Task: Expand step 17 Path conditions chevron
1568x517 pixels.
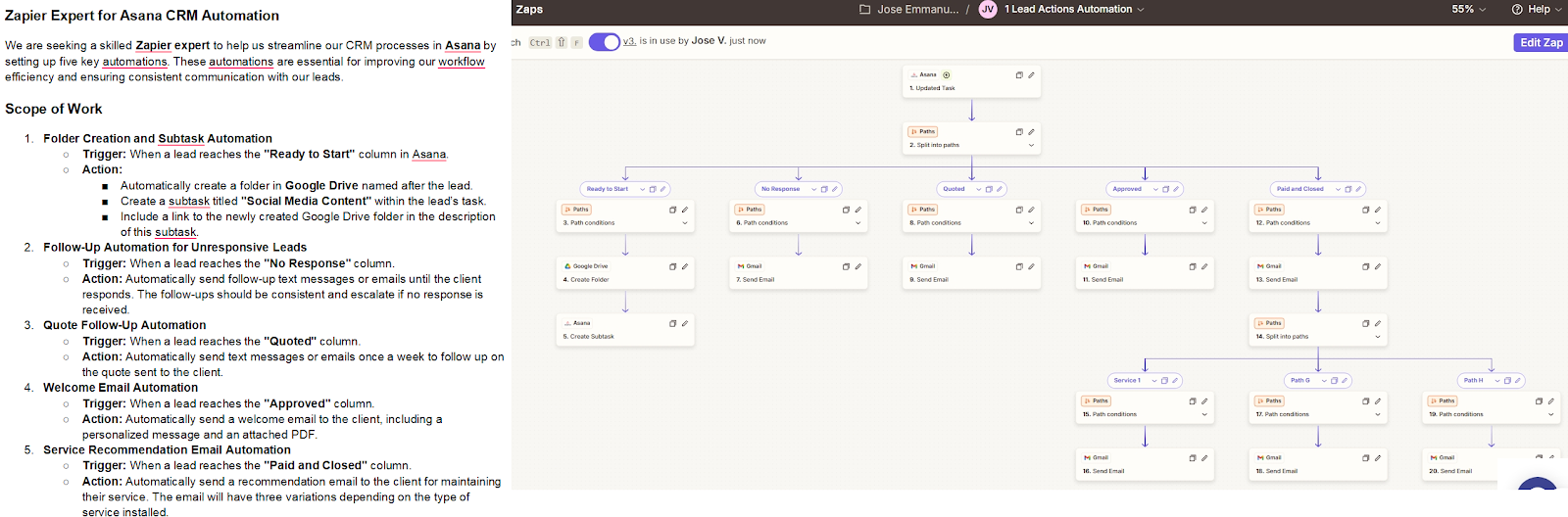Action: [x=1378, y=414]
